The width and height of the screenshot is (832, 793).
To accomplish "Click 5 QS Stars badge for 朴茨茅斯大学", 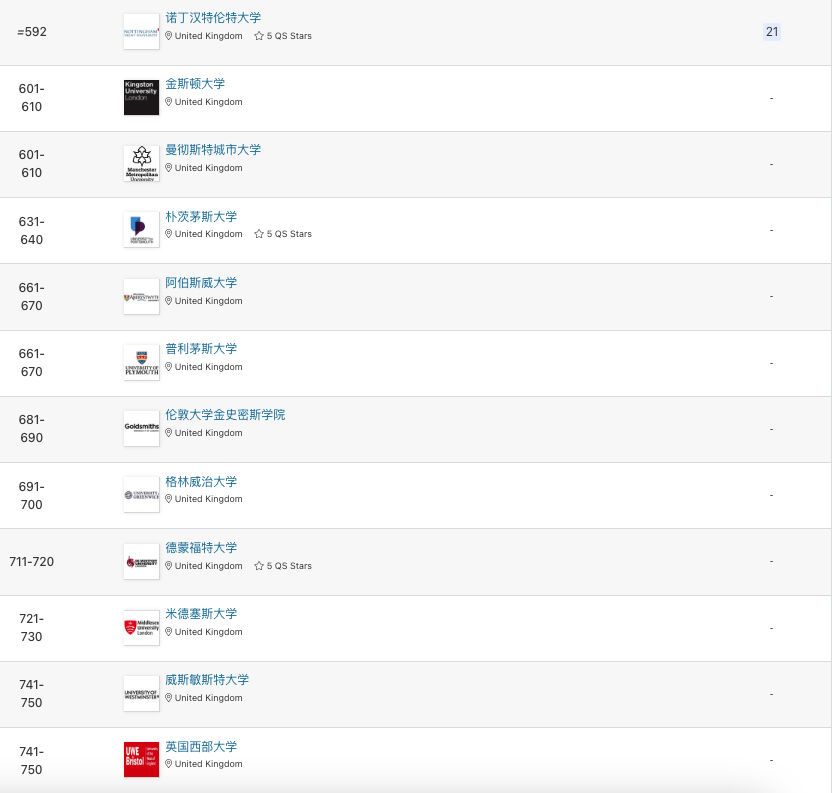I will [283, 234].
